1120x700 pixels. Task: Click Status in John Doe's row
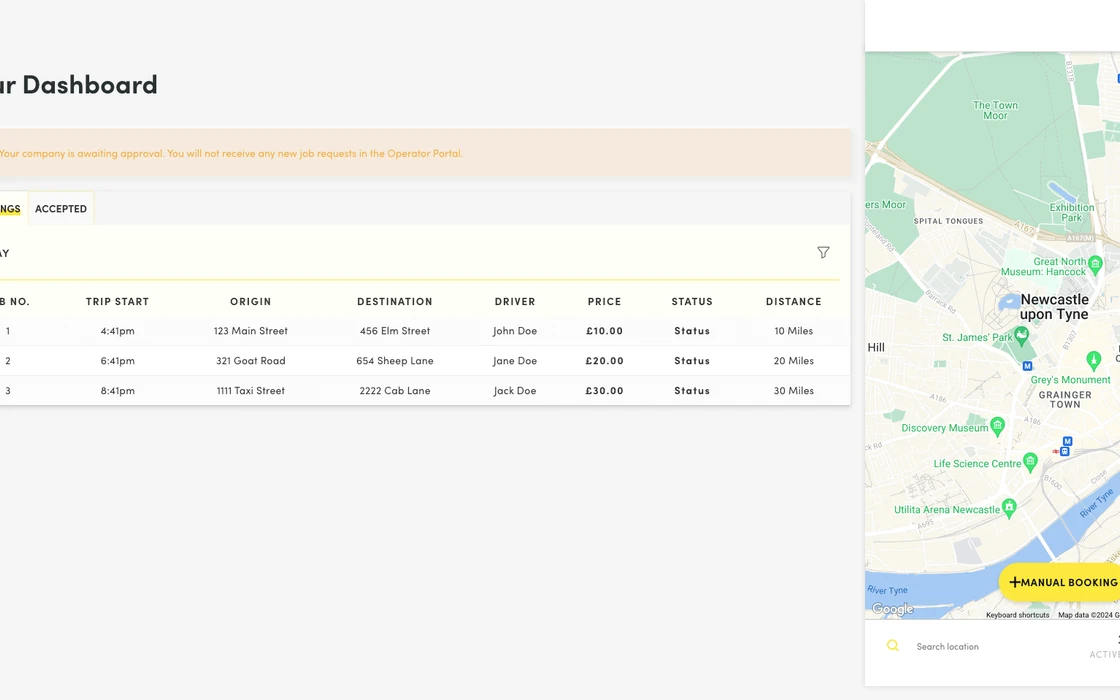click(x=692, y=331)
